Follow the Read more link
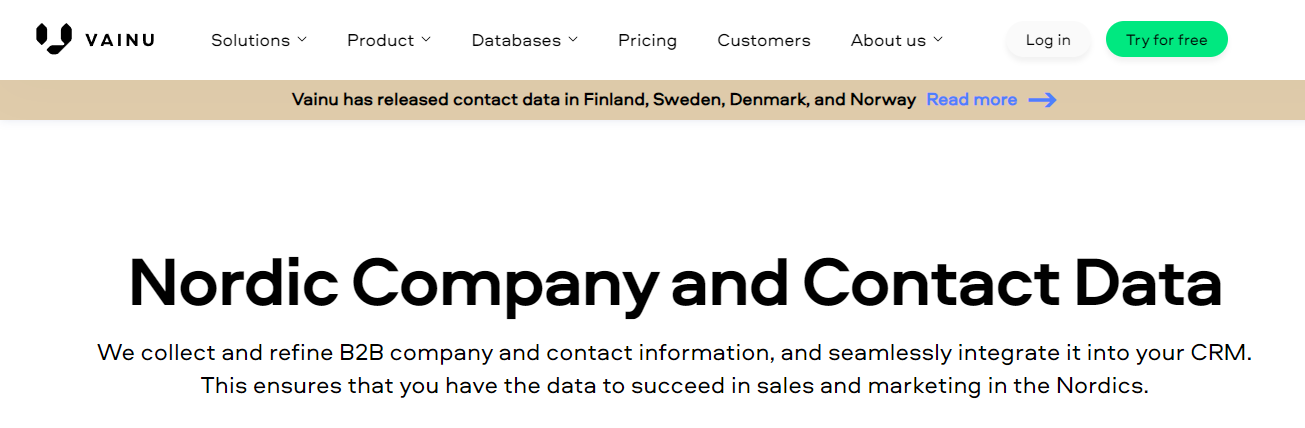Image resolution: width=1305 pixels, height=428 pixels. click(972, 100)
